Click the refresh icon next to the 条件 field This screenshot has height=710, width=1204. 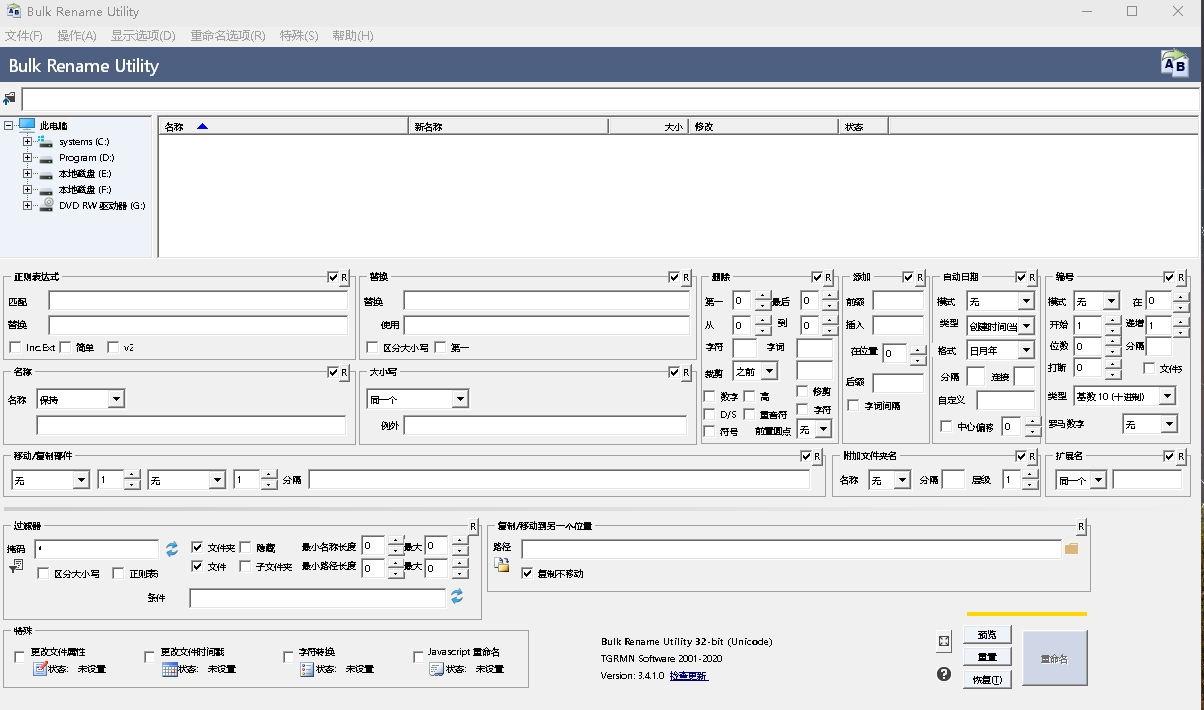pyautogui.click(x=457, y=596)
